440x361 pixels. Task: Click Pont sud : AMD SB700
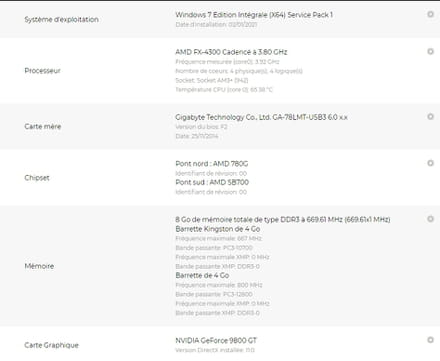click(212, 182)
